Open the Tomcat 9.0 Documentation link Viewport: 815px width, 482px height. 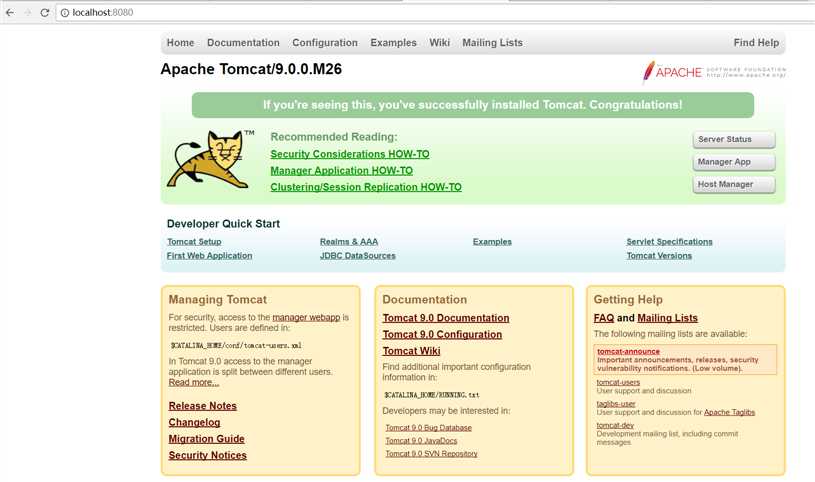446,318
